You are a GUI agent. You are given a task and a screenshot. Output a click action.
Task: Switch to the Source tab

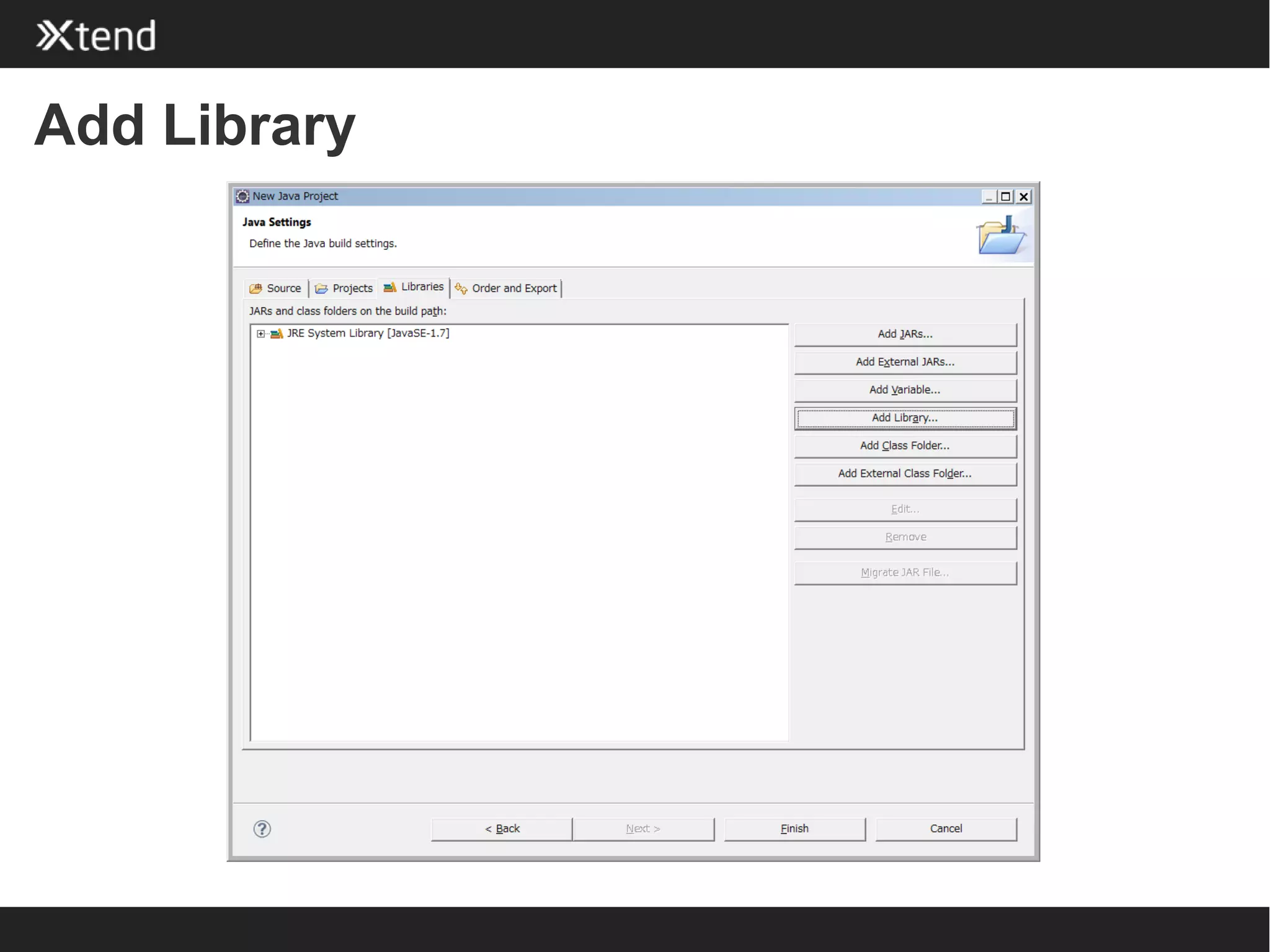tap(275, 288)
